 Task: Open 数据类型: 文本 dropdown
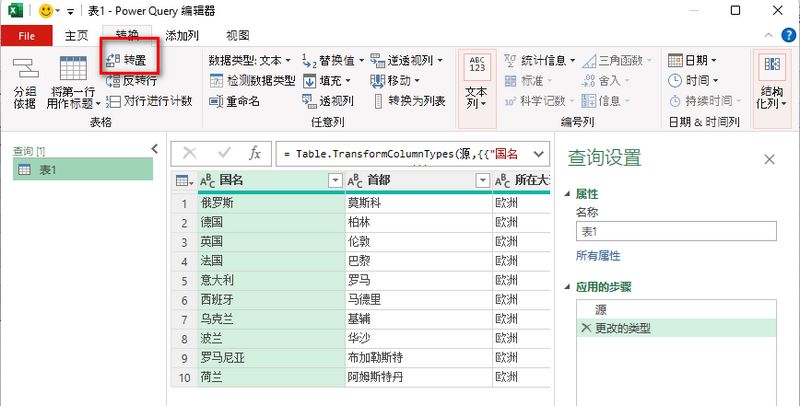point(250,61)
